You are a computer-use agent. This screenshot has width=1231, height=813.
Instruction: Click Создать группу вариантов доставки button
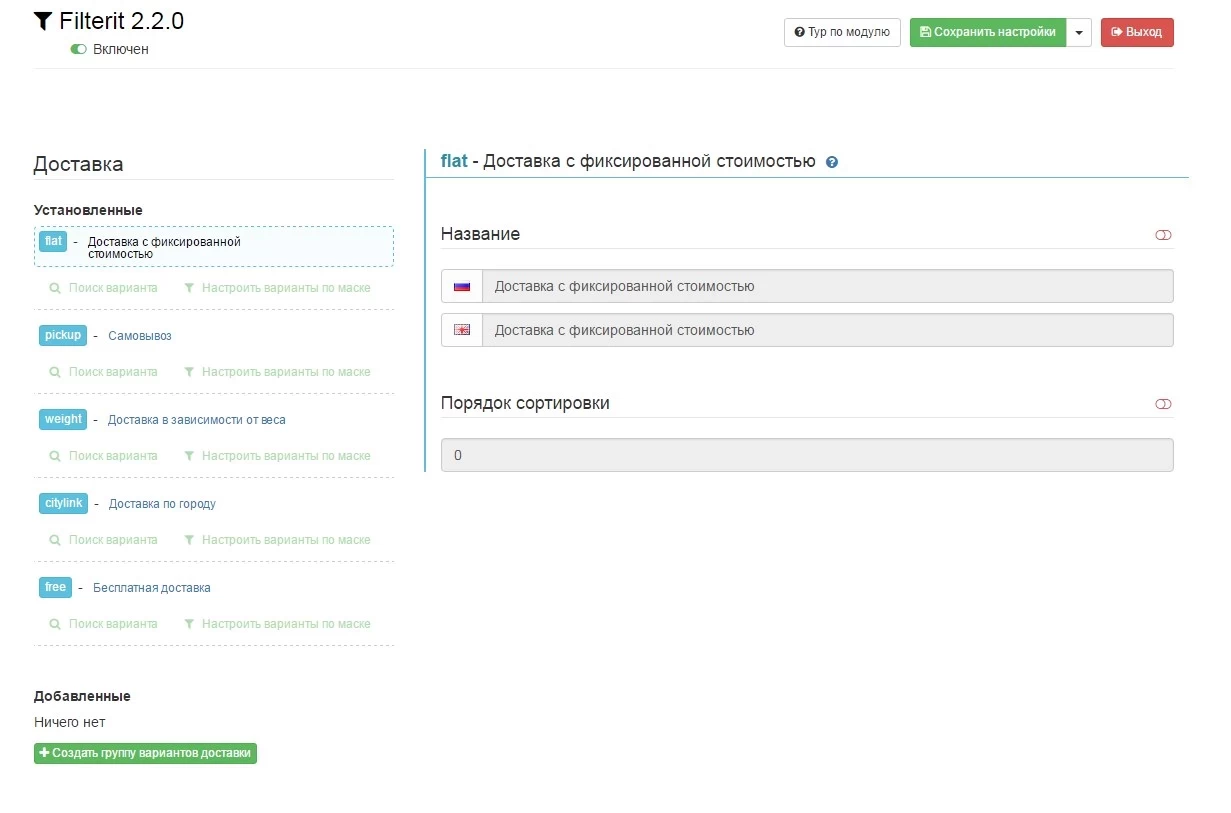pyautogui.click(x=145, y=753)
